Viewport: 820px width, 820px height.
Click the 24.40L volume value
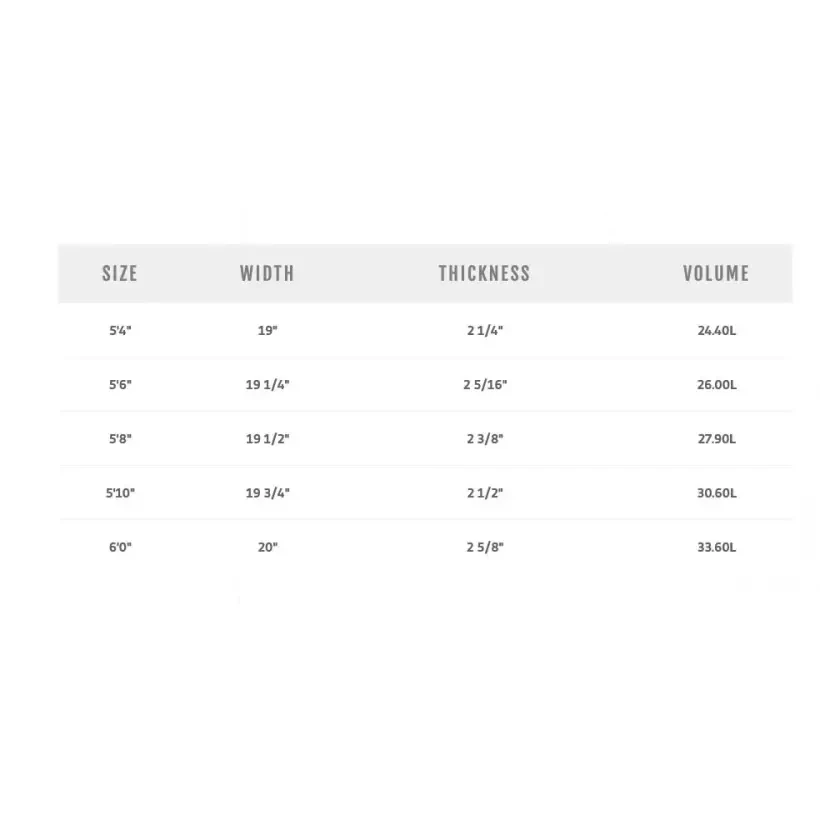(x=716, y=330)
